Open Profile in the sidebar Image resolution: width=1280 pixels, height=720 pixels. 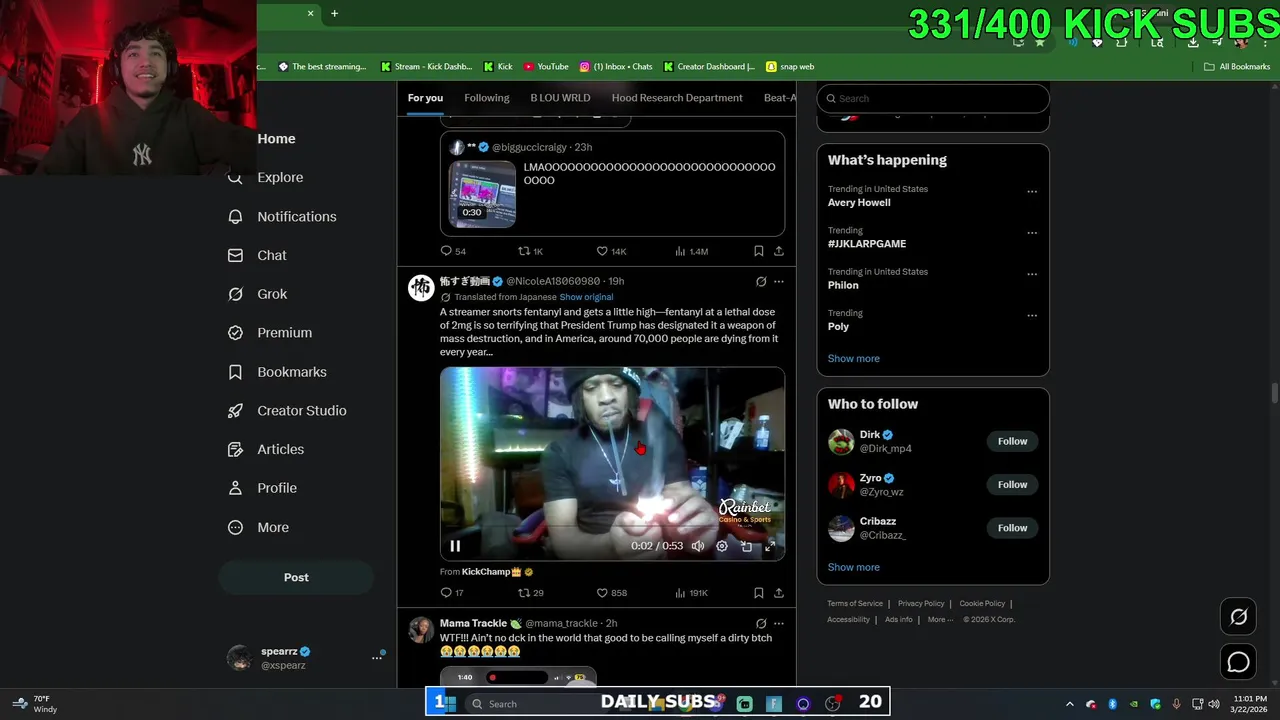click(262, 488)
